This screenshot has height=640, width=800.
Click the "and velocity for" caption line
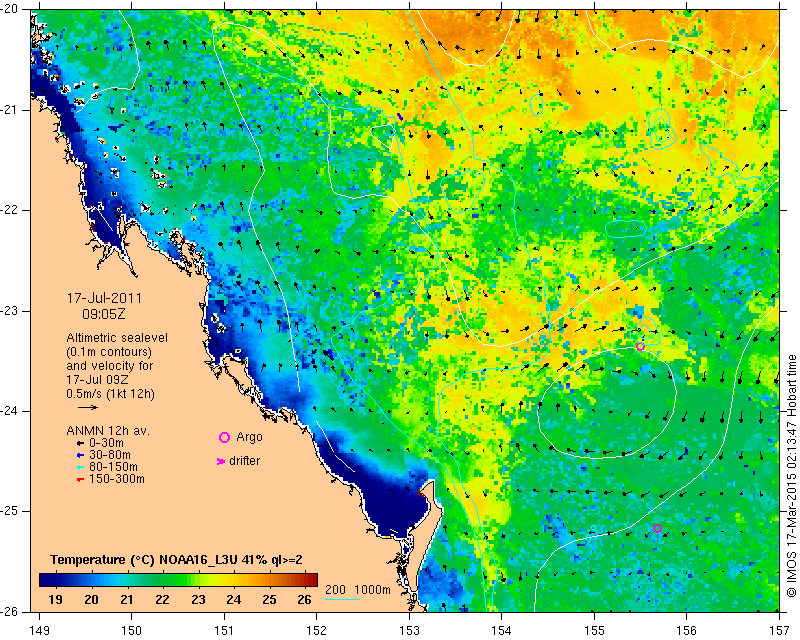pos(110,366)
